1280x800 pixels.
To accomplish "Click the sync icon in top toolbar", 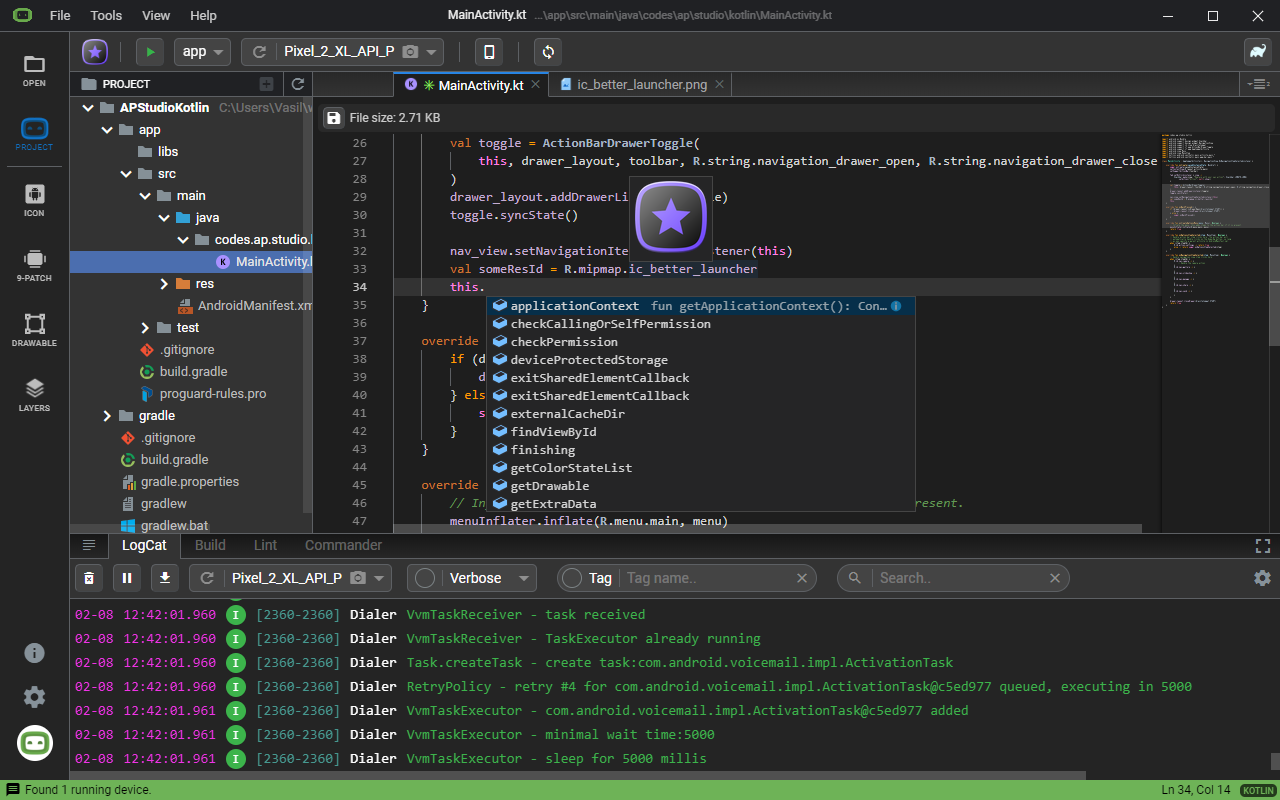I will pos(548,52).
